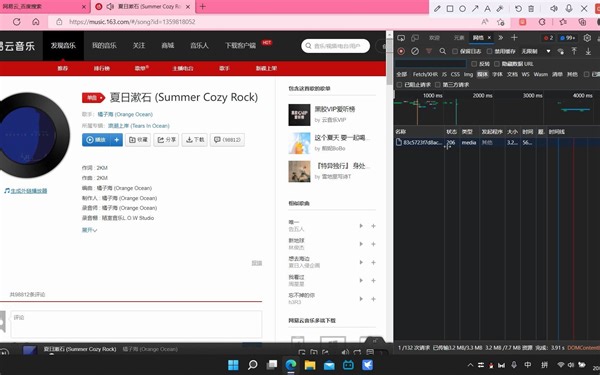Open the read aloud 'A' icon in address bar
The image size is (600, 375).
coord(485,22)
